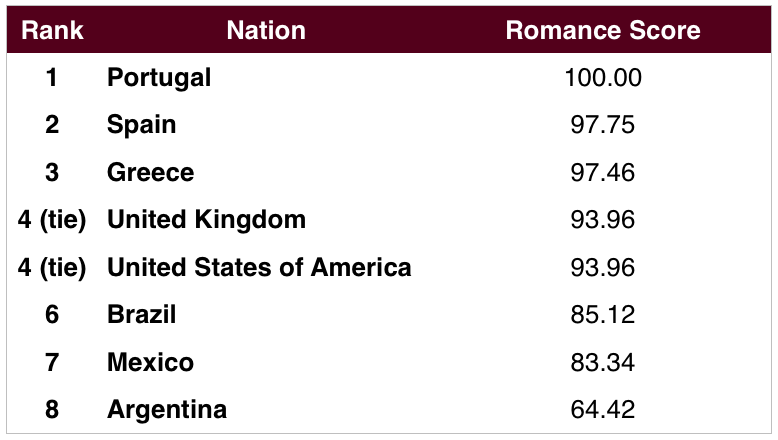Select the Portugal nation cell
Screen dimensions: 778x440
[159, 78]
